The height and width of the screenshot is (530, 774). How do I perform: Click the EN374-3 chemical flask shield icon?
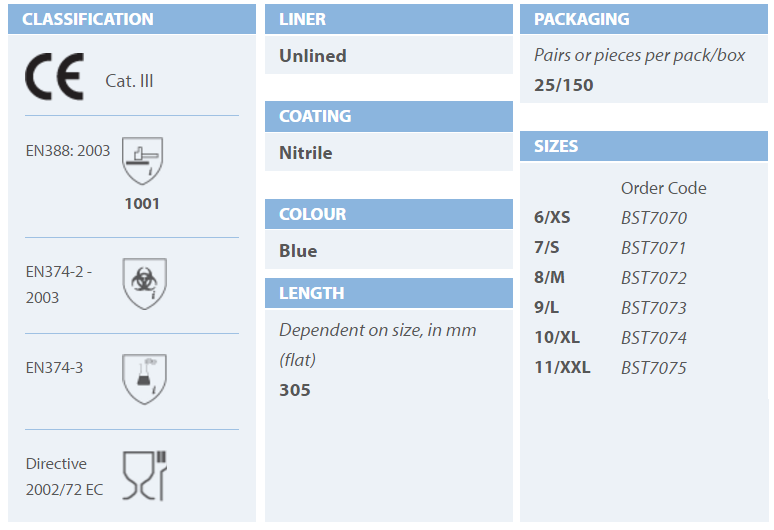pos(145,379)
